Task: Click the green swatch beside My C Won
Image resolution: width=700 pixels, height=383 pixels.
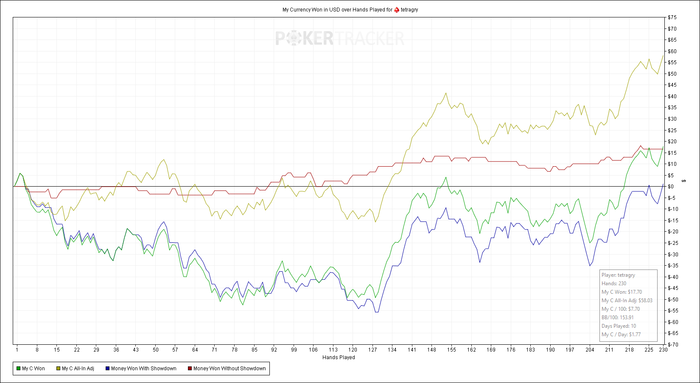Action: pos(18,369)
